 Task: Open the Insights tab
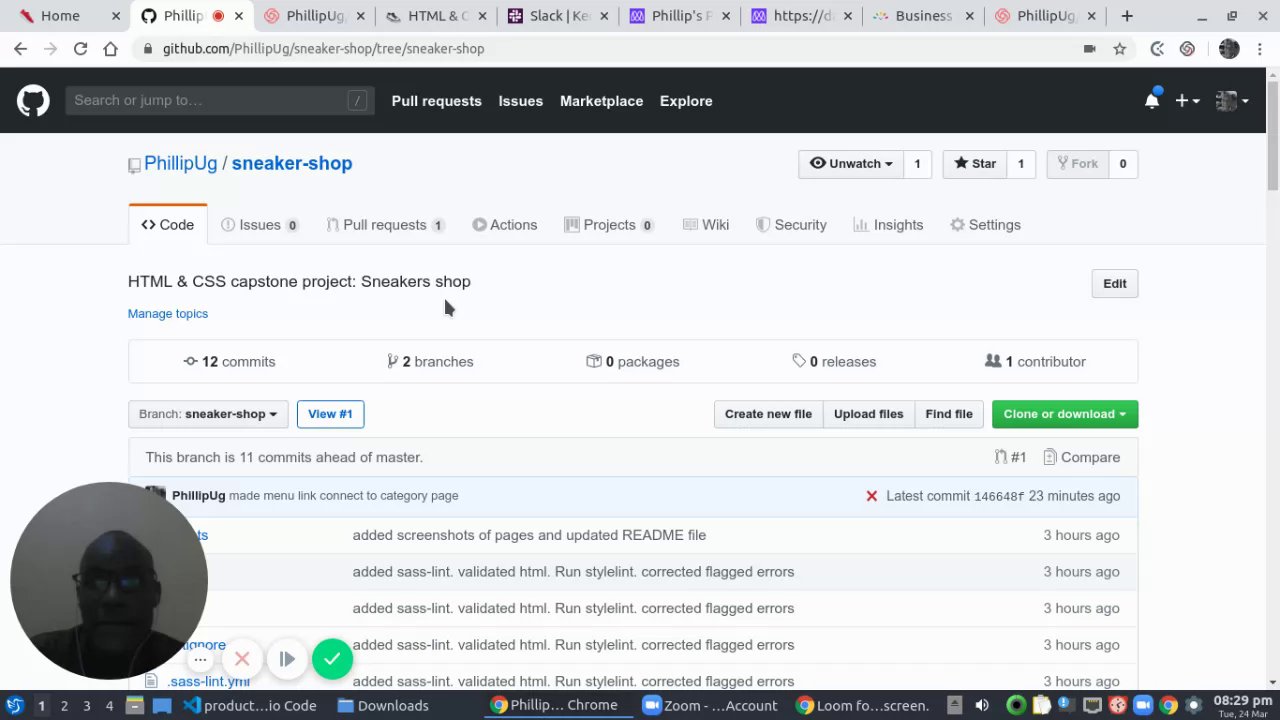pos(888,225)
